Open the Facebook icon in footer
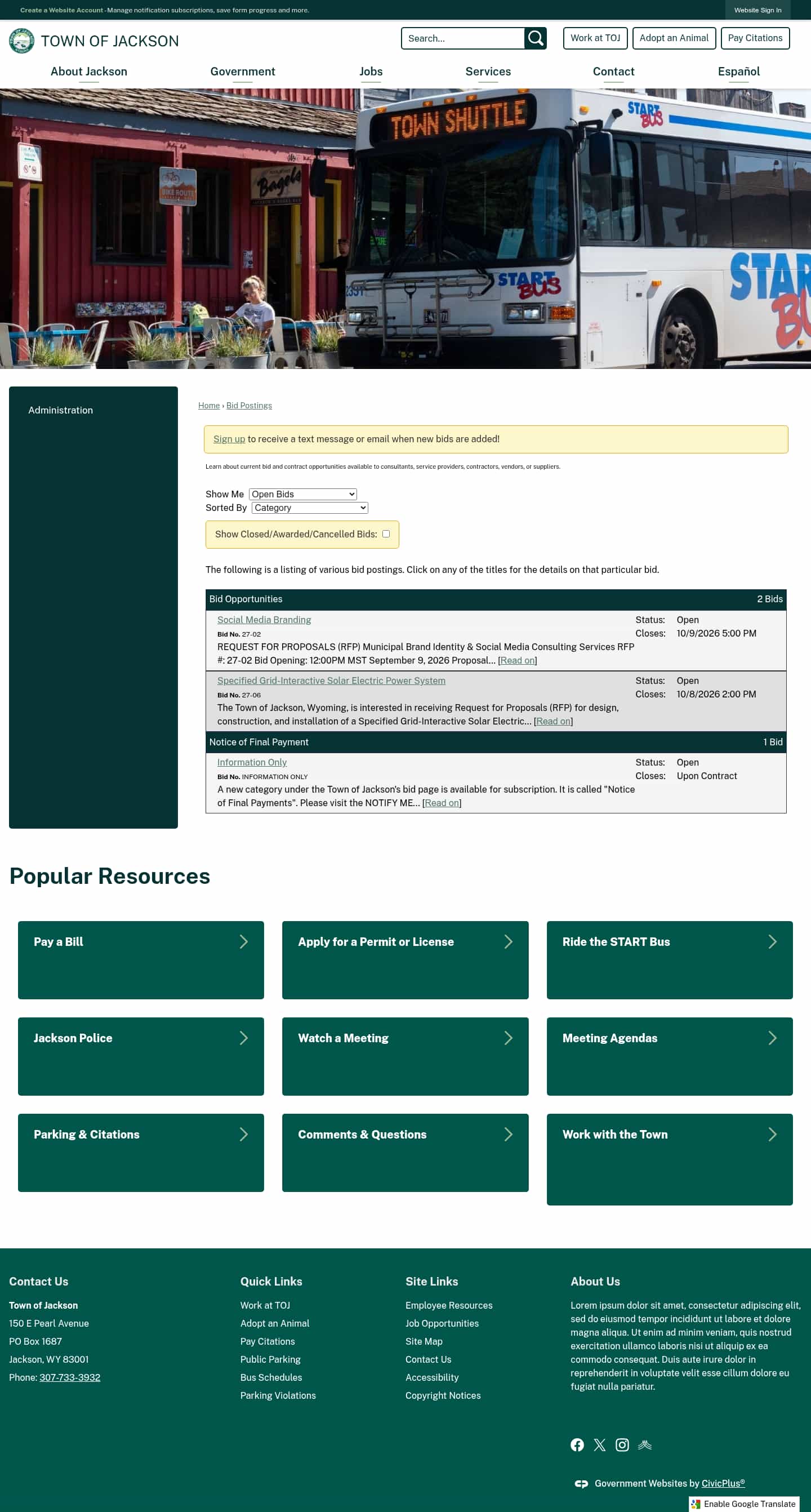Viewport: 811px width, 1512px height. point(577,1444)
